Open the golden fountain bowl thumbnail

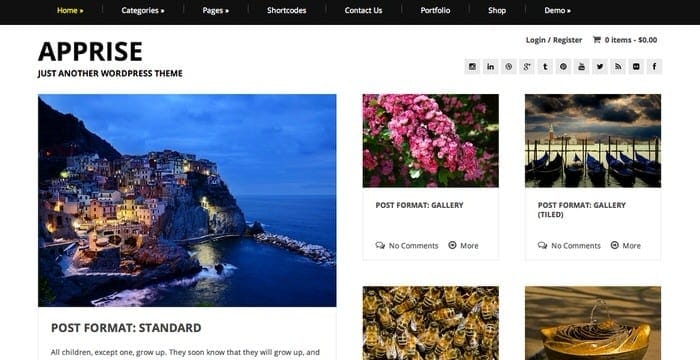click(593, 323)
